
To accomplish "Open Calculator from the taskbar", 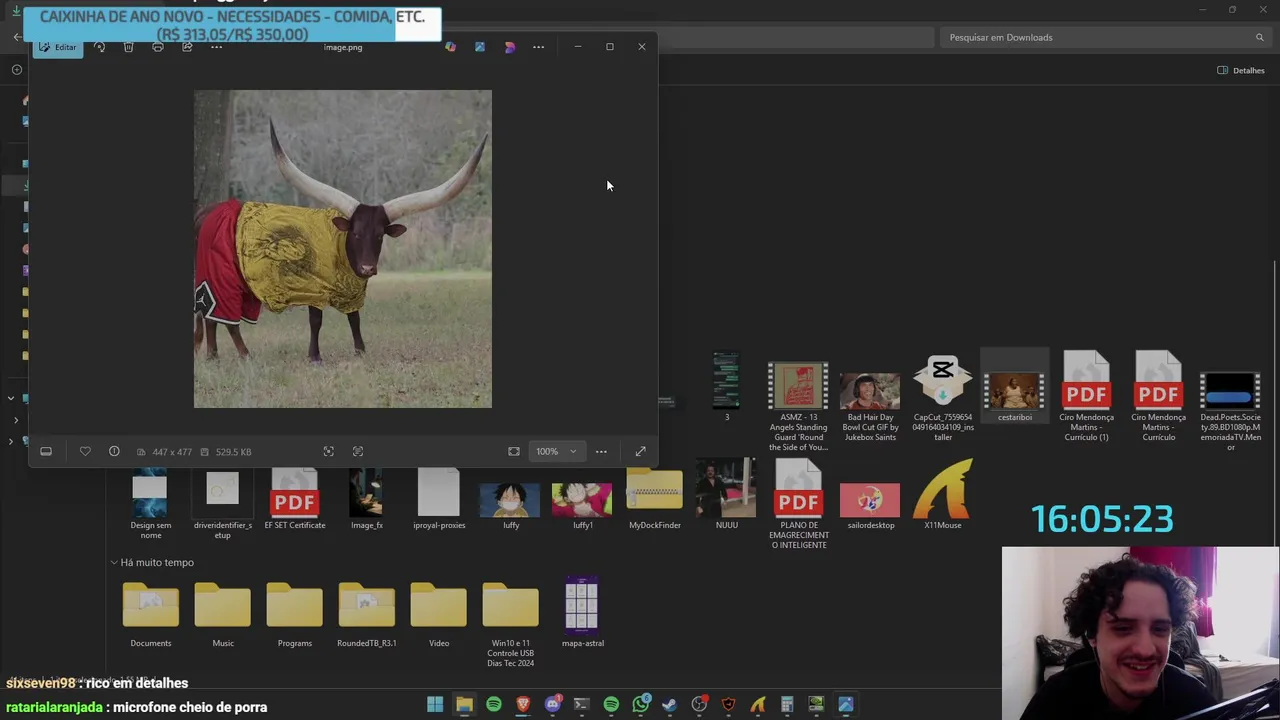I will pos(787,704).
